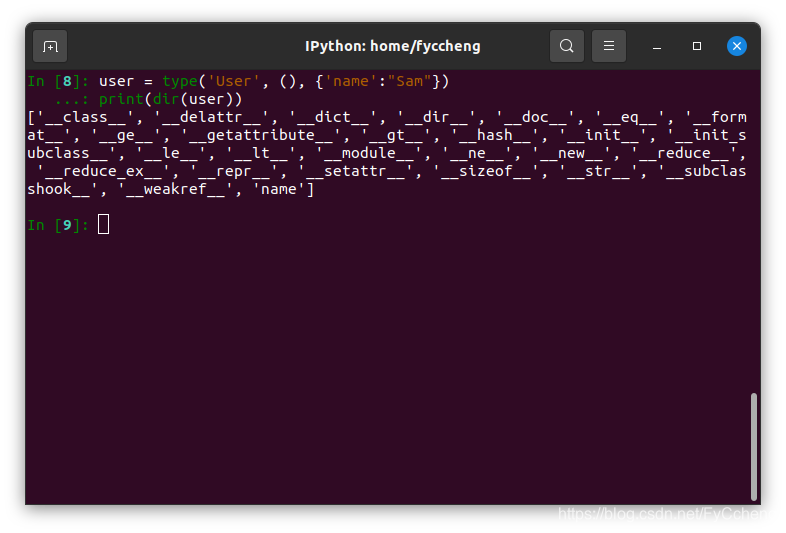Click the '__dict__' output entry
The width and height of the screenshot is (786, 533).
pos(333,117)
